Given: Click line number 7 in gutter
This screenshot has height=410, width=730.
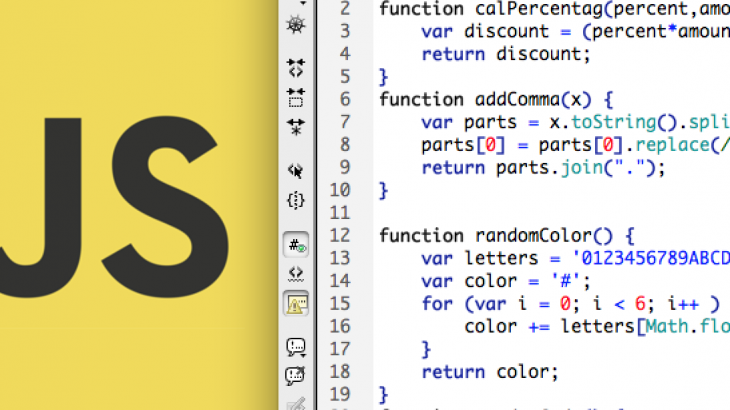Looking at the screenshot, I should pyautogui.click(x=345, y=122).
